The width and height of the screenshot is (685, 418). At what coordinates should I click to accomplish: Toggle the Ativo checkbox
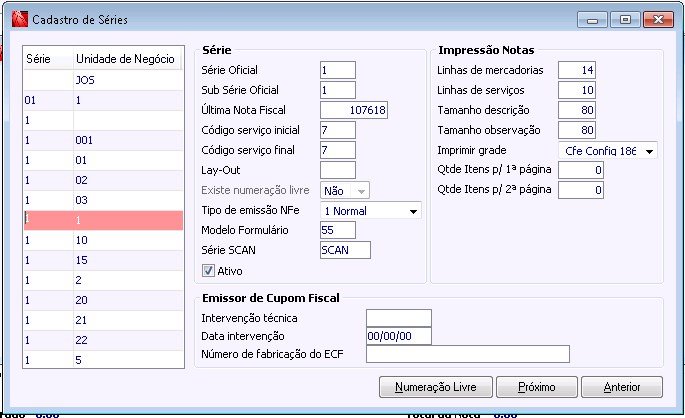[x=209, y=270]
